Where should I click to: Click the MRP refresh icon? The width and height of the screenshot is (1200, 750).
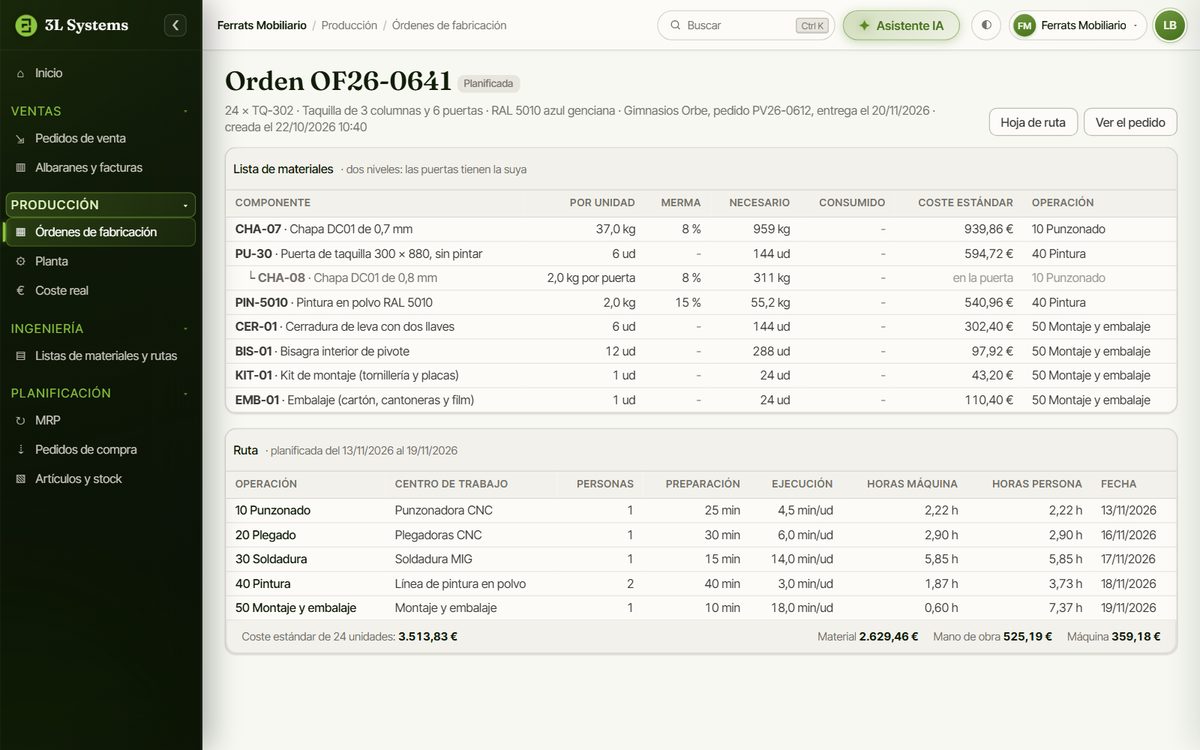[21, 420]
